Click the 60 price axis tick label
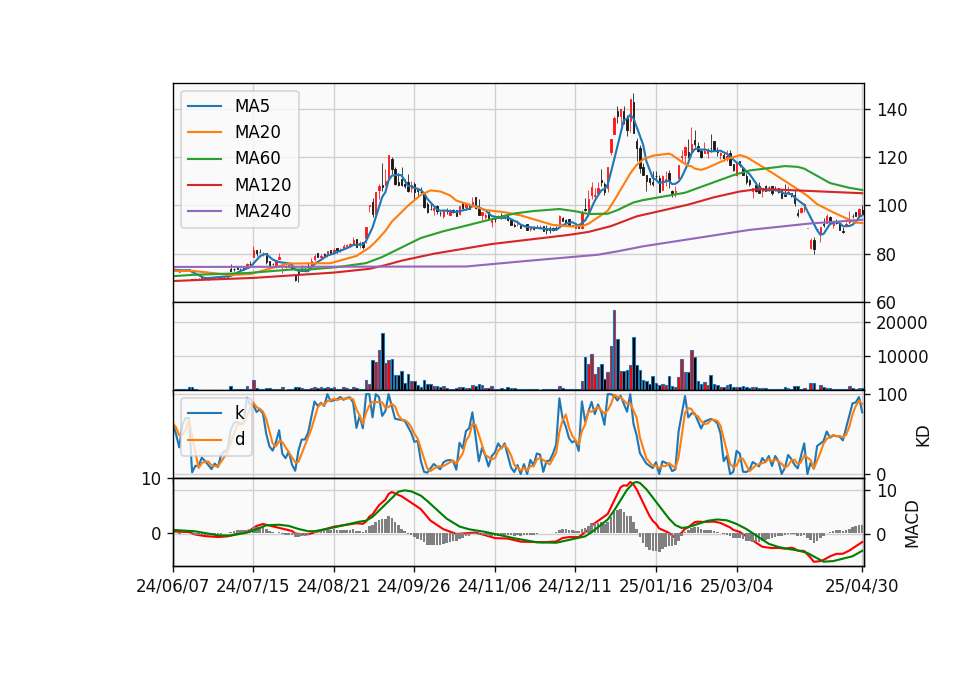 click(887, 303)
